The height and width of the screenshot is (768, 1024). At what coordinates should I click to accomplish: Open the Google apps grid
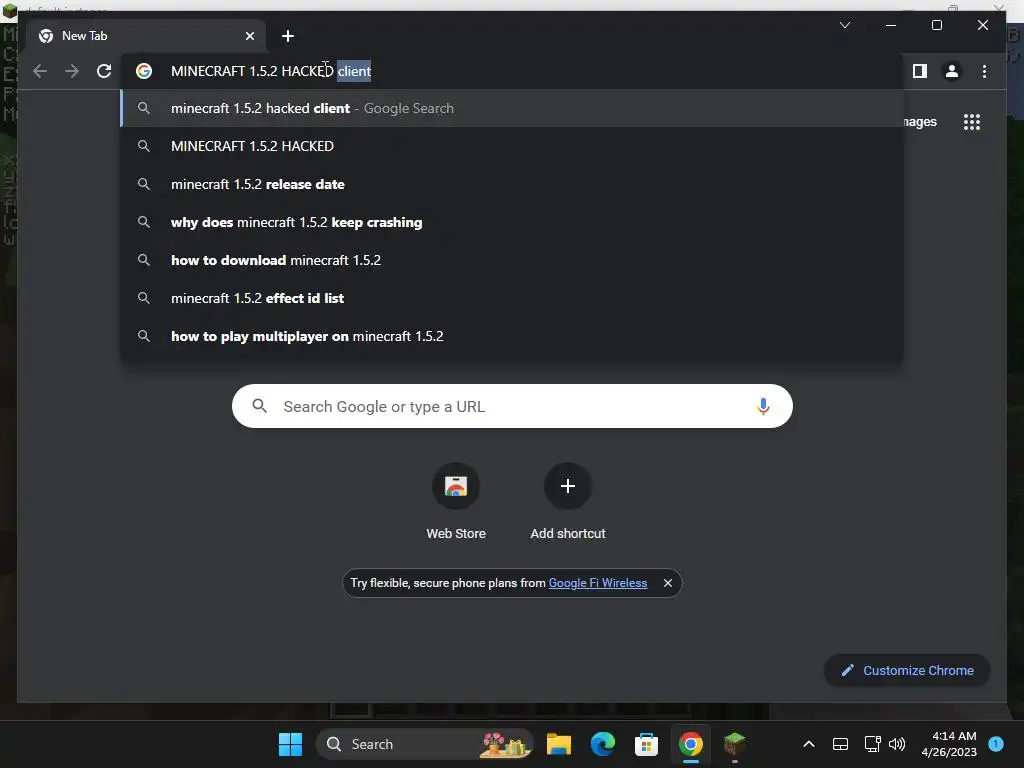coord(972,122)
